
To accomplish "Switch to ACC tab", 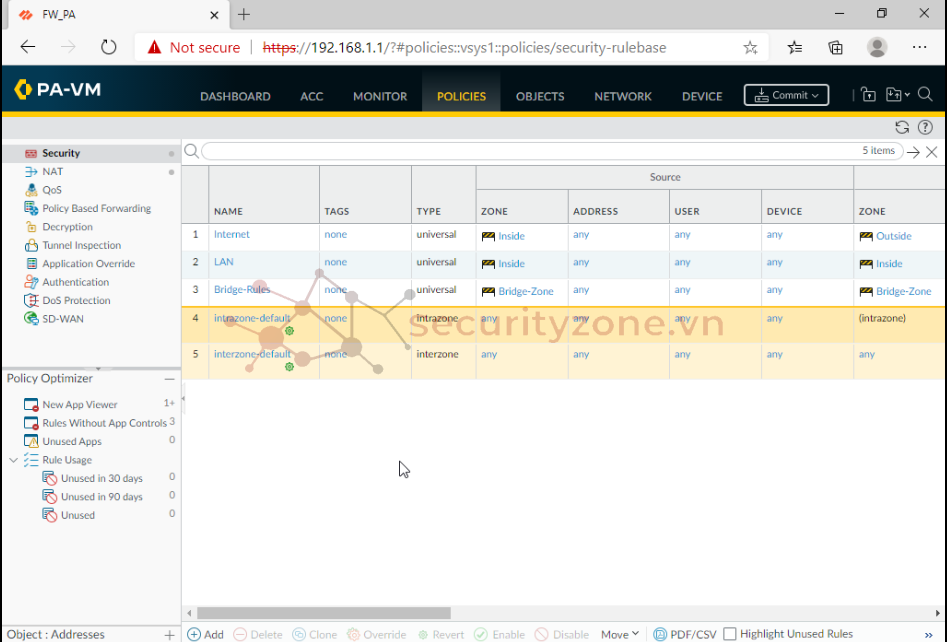I will coord(312,96).
